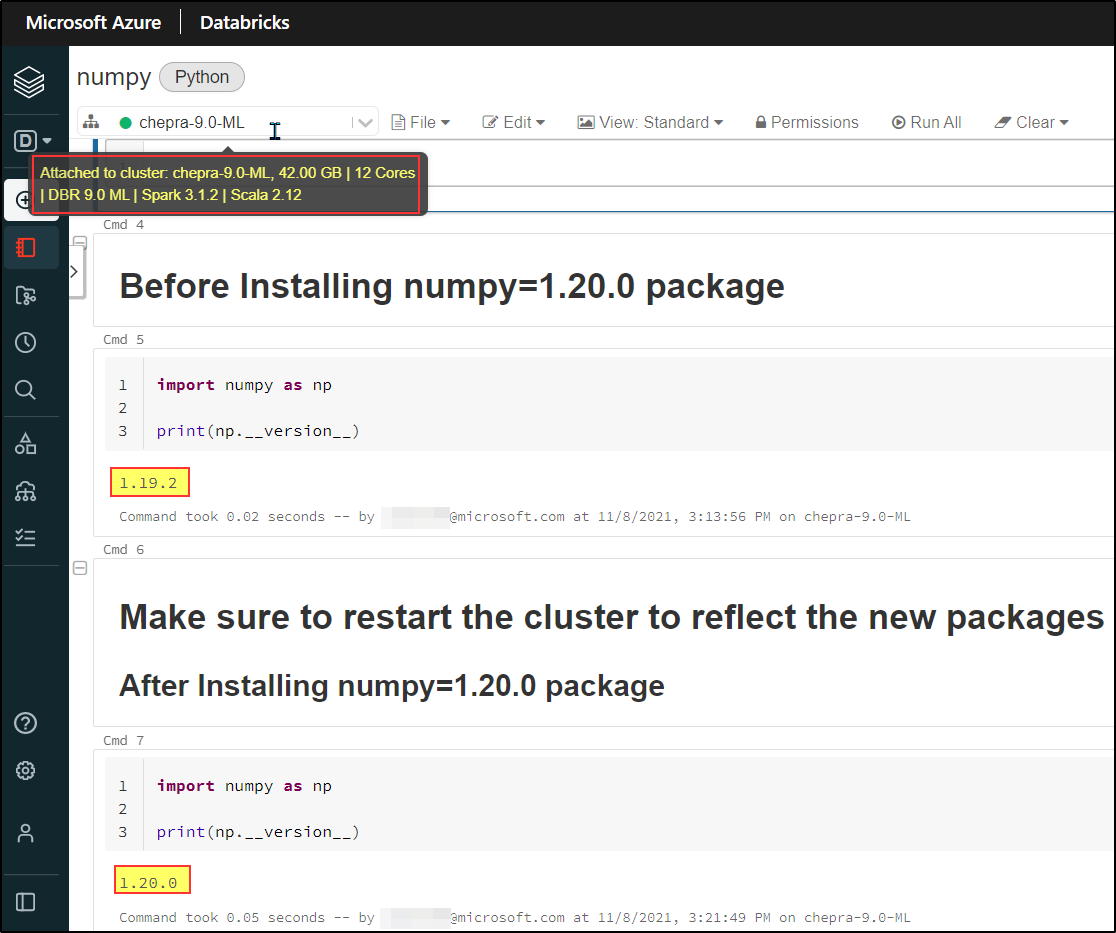Open Compute clusters icon in sidebar
This screenshot has height=933, width=1116.
[26, 491]
